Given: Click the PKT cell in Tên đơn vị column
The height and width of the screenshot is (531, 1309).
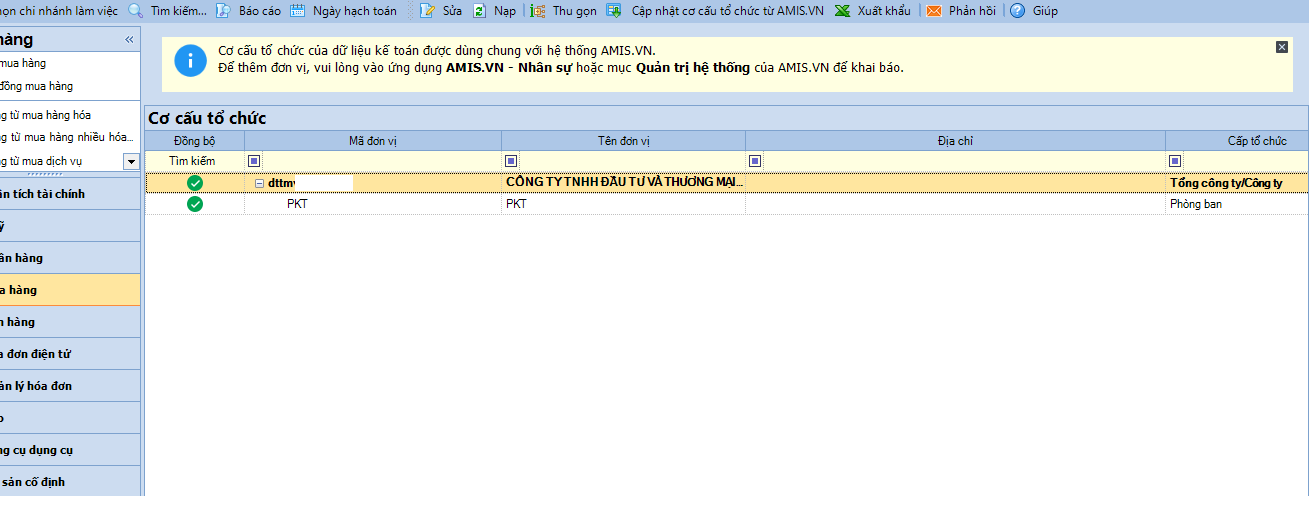Looking at the screenshot, I should pyautogui.click(x=624, y=204).
